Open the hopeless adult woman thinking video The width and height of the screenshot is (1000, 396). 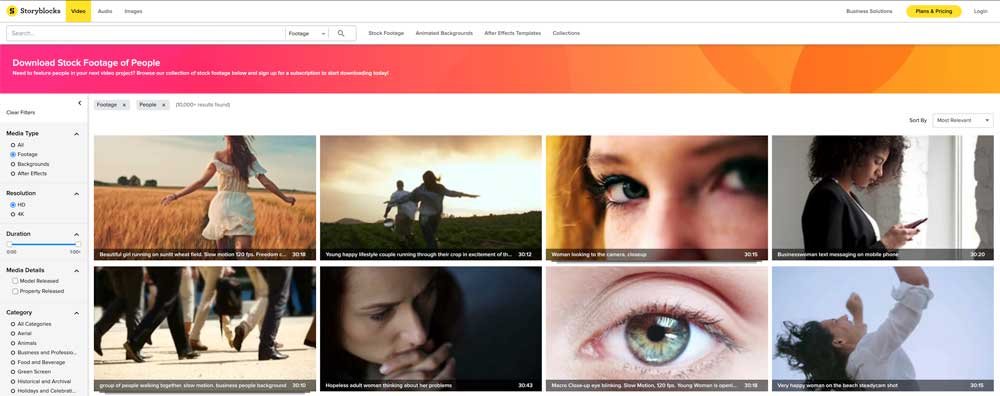[x=430, y=329]
